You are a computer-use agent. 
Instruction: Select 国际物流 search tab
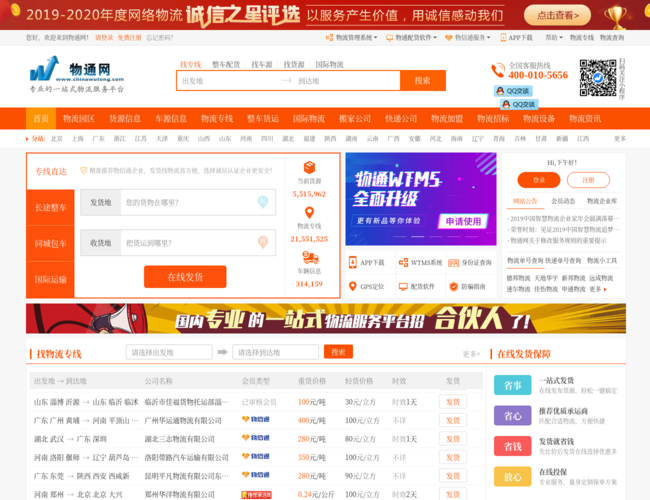(x=329, y=64)
